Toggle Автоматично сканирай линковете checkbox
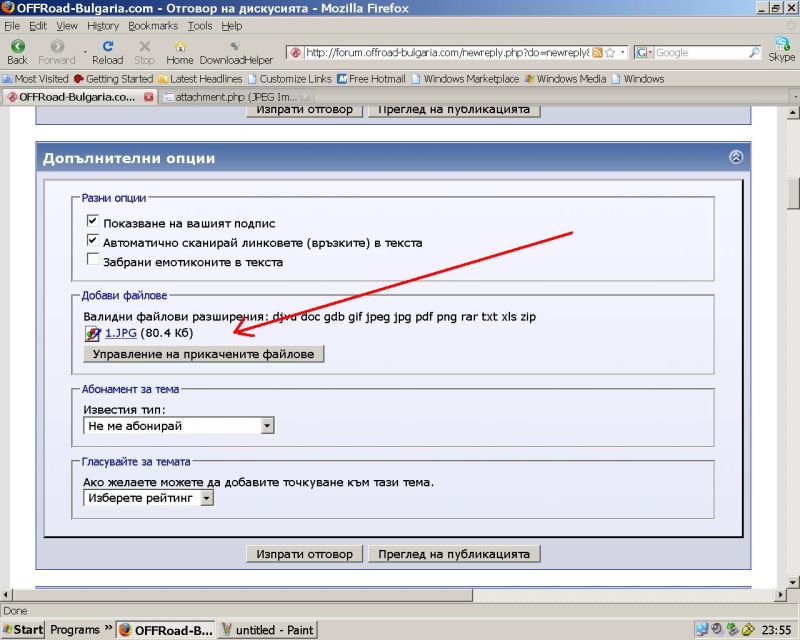 click(x=92, y=240)
